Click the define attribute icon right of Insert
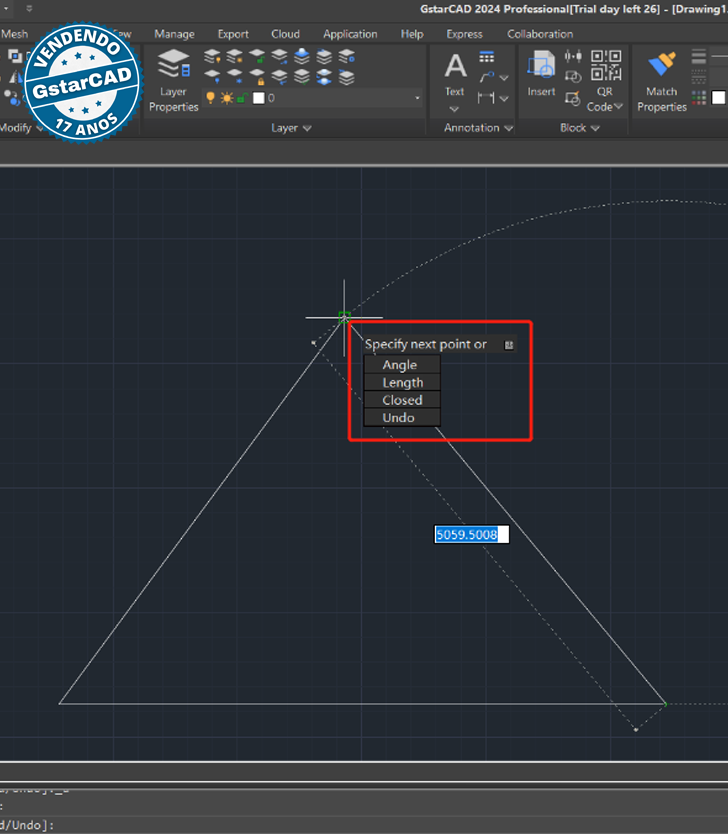This screenshot has height=834, width=728. [573, 56]
